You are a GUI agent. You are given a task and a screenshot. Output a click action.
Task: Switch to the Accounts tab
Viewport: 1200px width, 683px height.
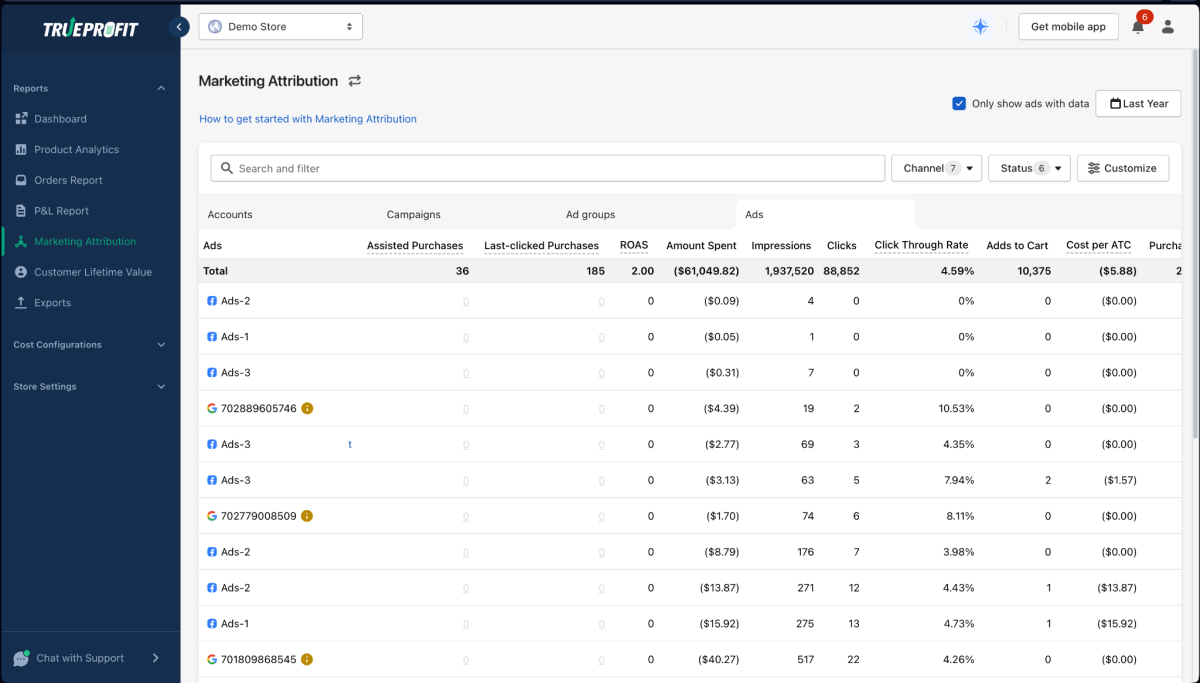tap(230, 215)
